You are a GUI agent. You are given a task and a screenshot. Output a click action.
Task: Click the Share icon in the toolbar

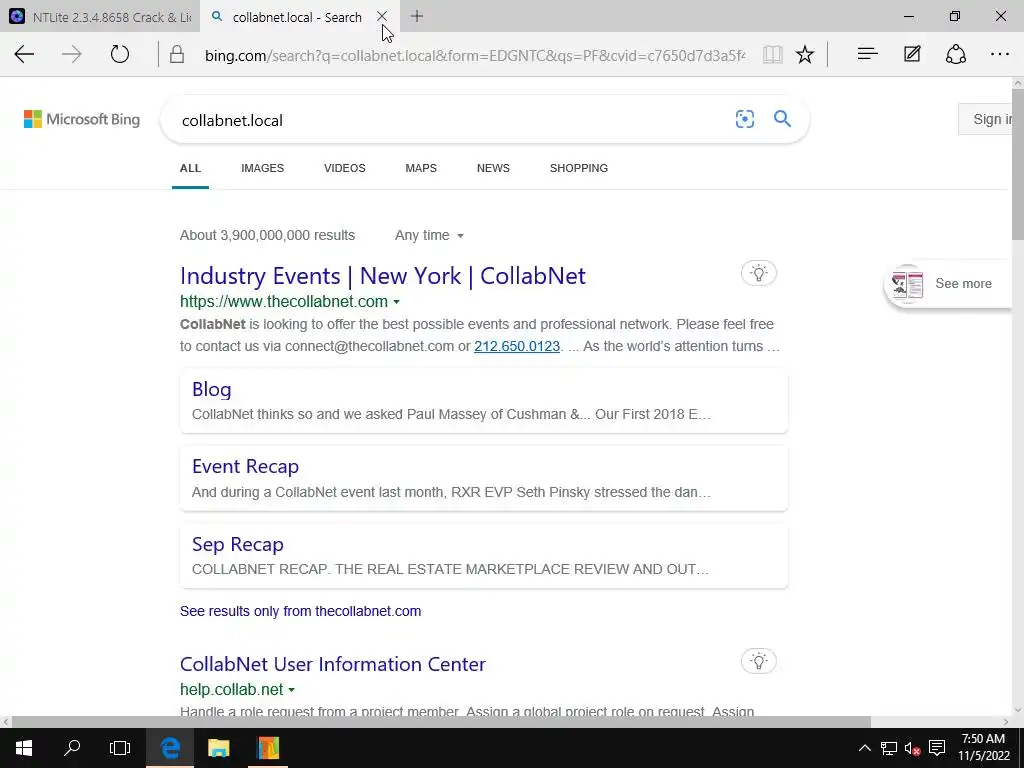tap(955, 54)
